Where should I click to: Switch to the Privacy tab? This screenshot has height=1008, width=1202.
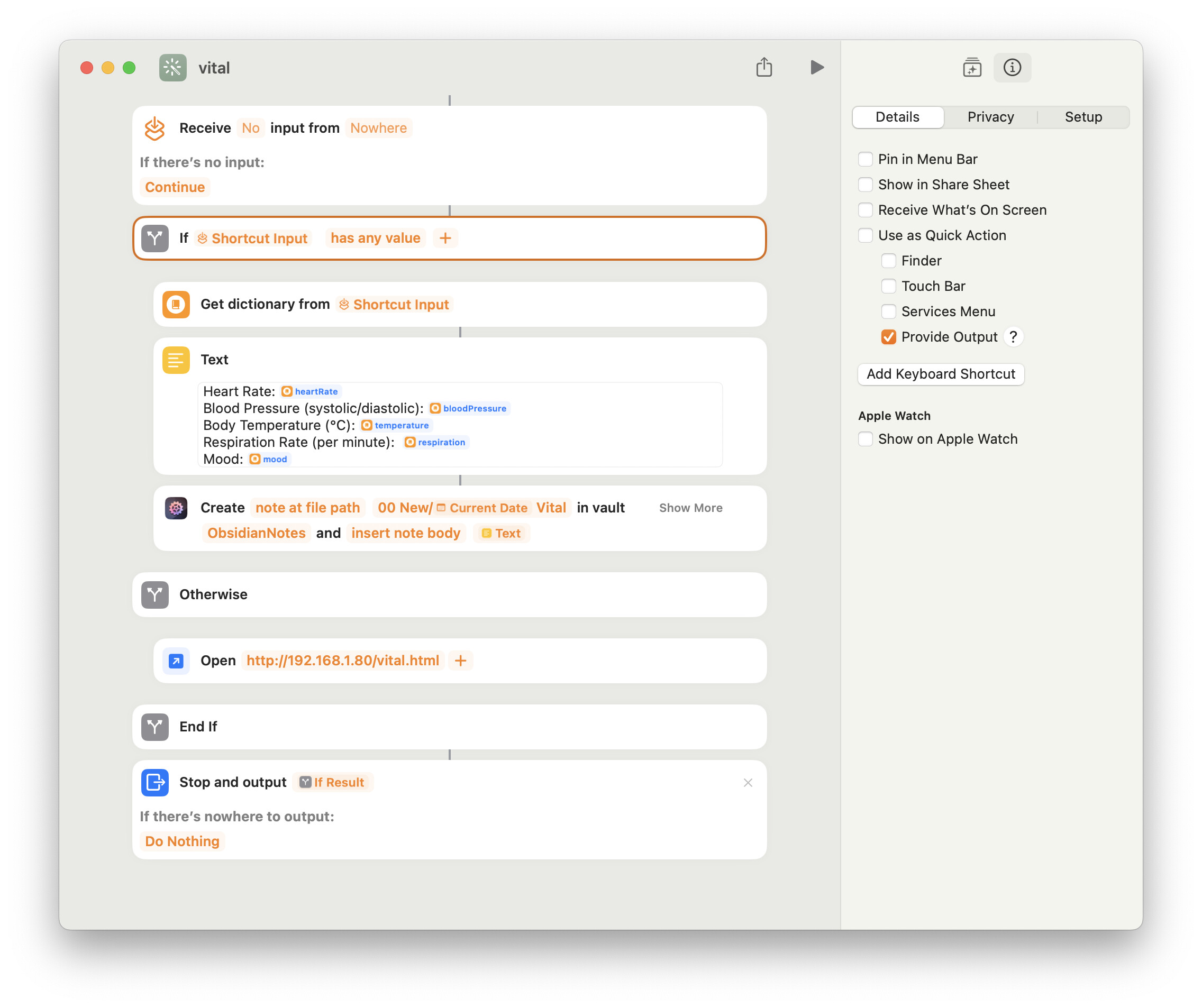[x=990, y=117]
